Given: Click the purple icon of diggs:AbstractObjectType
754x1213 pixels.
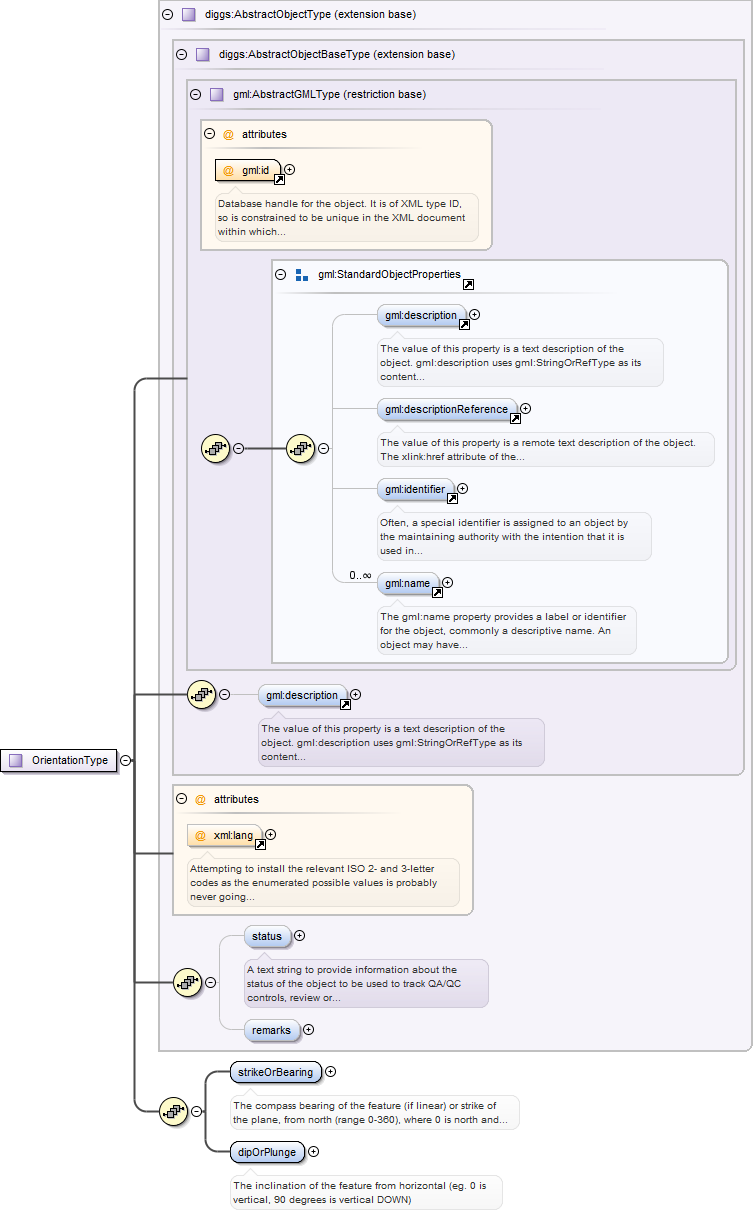Looking at the screenshot, I should click(x=188, y=15).
